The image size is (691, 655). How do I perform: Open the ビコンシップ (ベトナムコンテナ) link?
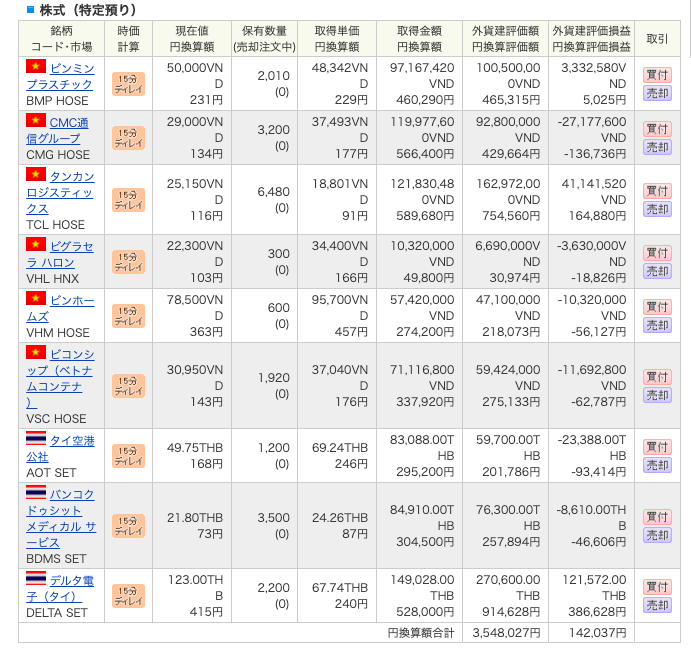[x=60, y=379]
